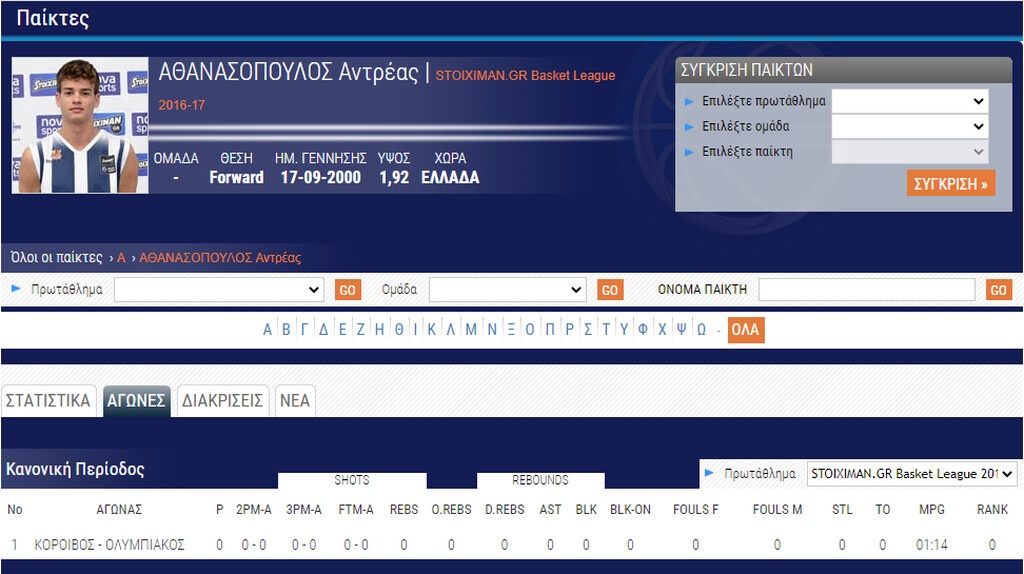Click ΑΘΑΝΑΣΟΠΟΥΛΟΣ Αντρέας breadcrumb link
The height and width of the screenshot is (574, 1024).
click(220, 257)
